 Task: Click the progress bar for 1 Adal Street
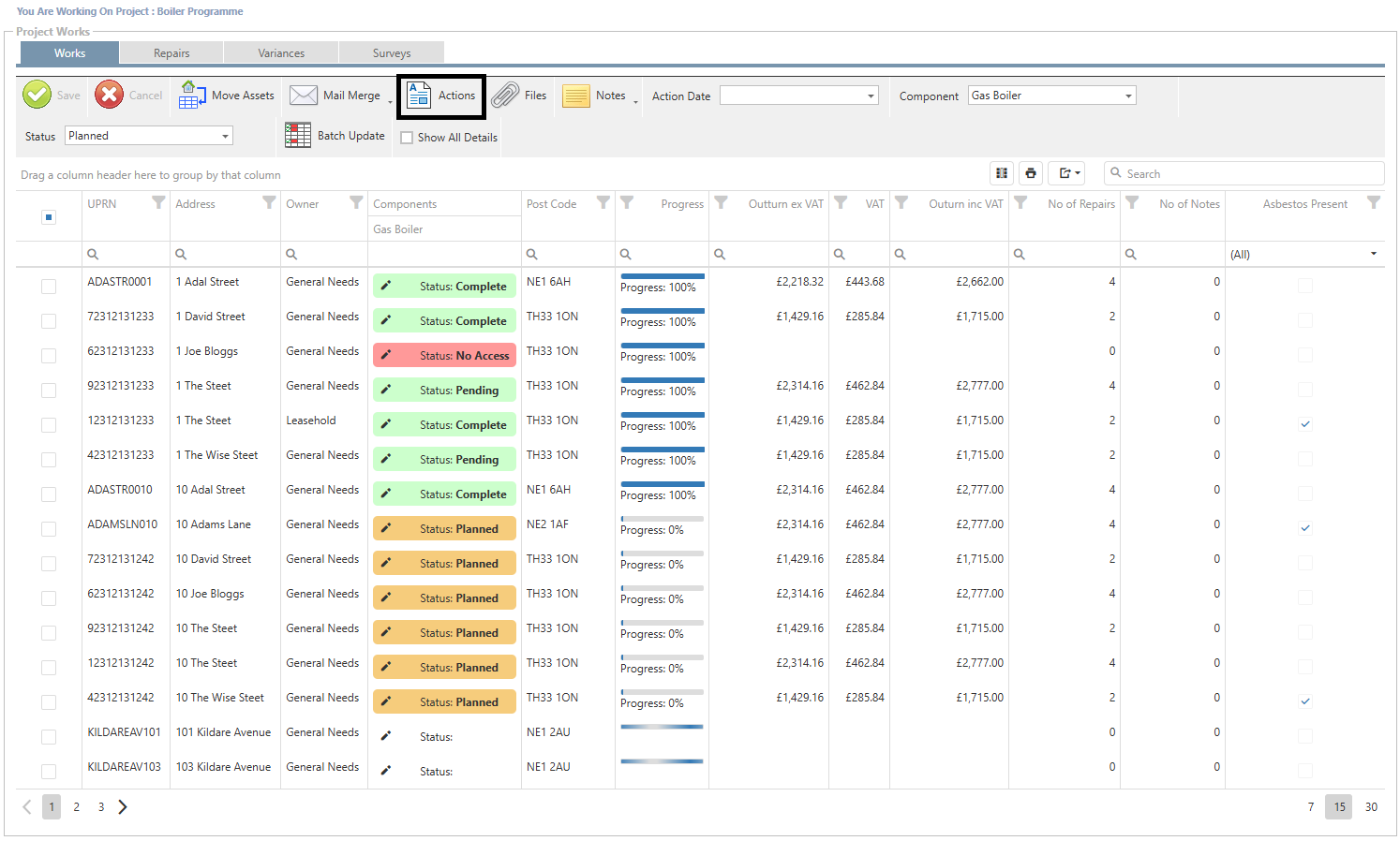(x=662, y=276)
